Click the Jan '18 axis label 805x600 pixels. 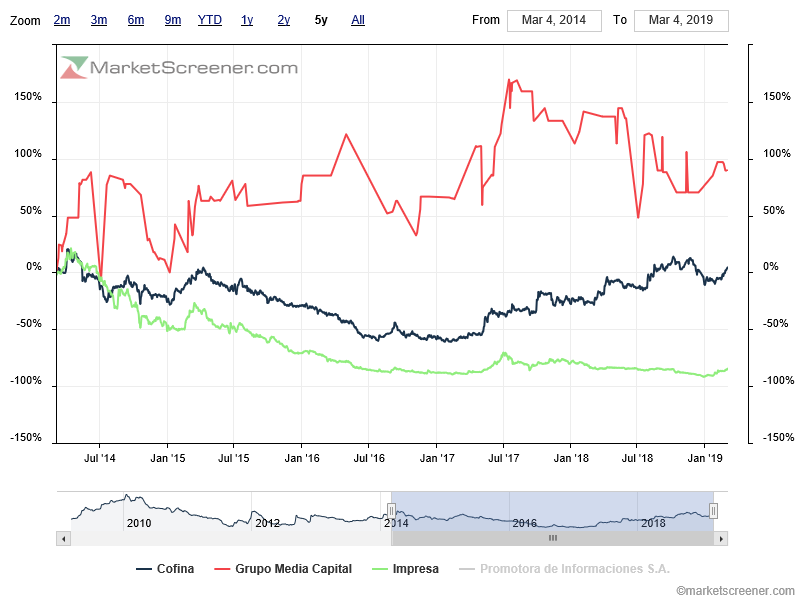click(x=571, y=458)
